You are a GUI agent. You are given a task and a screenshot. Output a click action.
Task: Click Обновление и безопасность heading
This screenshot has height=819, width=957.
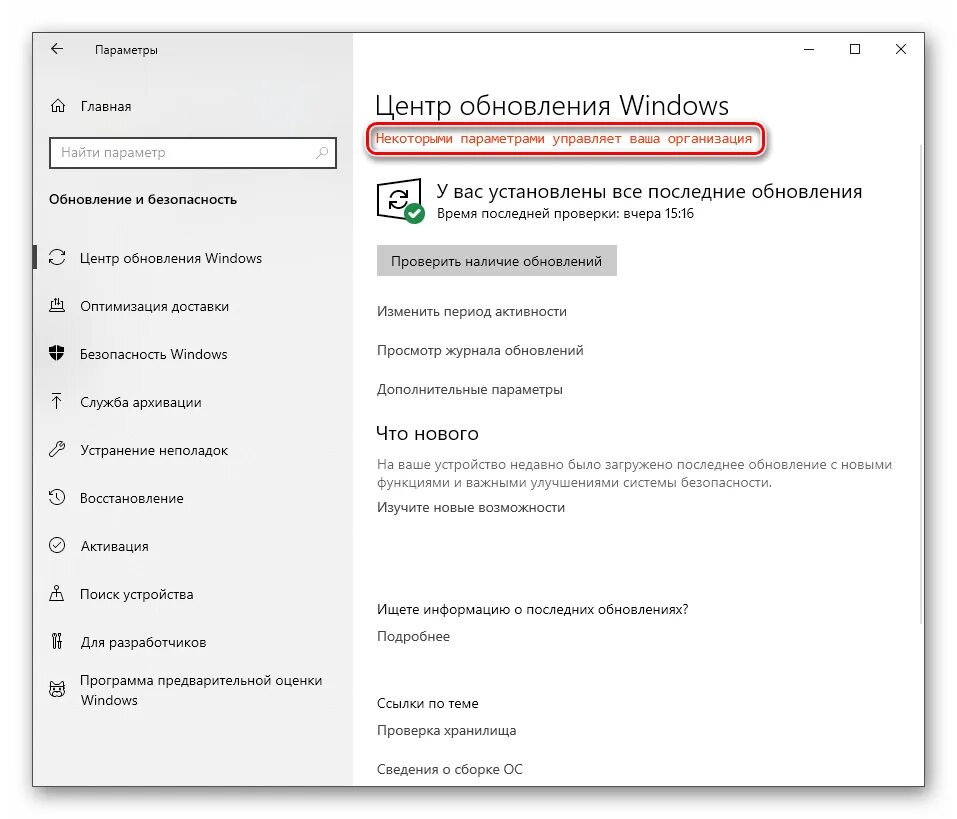[x=143, y=200]
